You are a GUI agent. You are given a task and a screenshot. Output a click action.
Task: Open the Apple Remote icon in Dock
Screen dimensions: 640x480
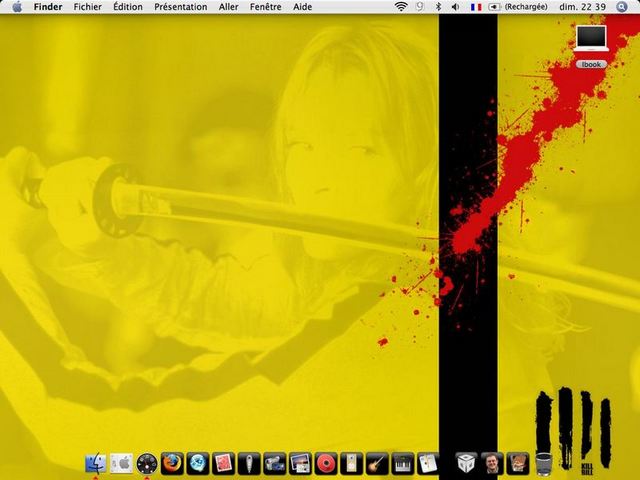(249, 463)
